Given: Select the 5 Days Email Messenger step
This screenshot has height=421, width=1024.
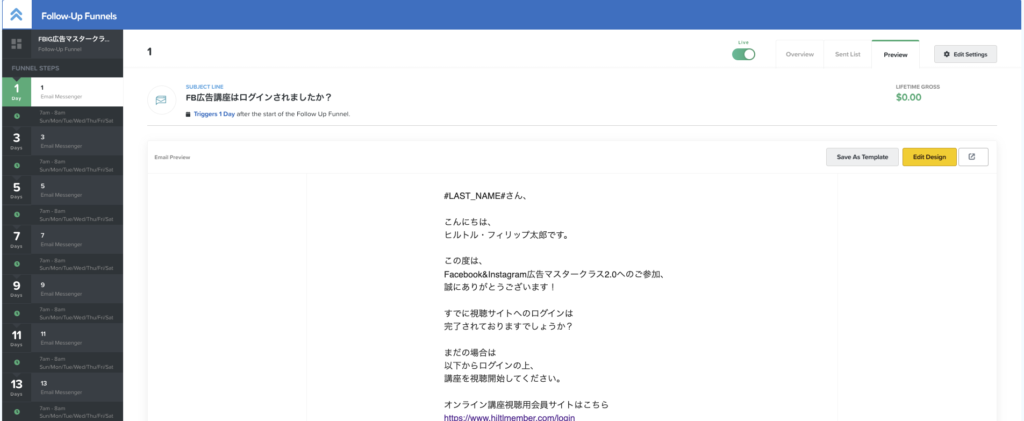Looking at the screenshot, I should pyautogui.click(x=62, y=190).
